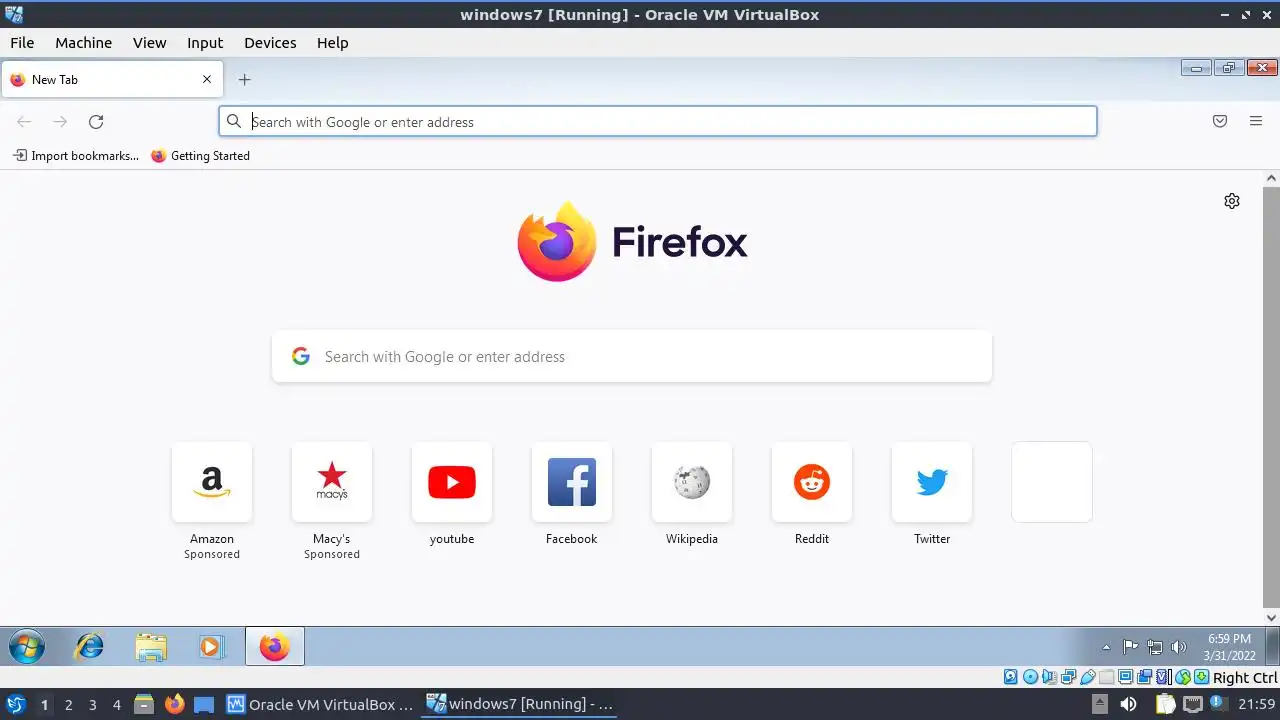The width and height of the screenshot is (1280, 720).
Task: Click VirtualBox hard disk activity indicator
Action: pyautogui.click(x=1010, y=678)
